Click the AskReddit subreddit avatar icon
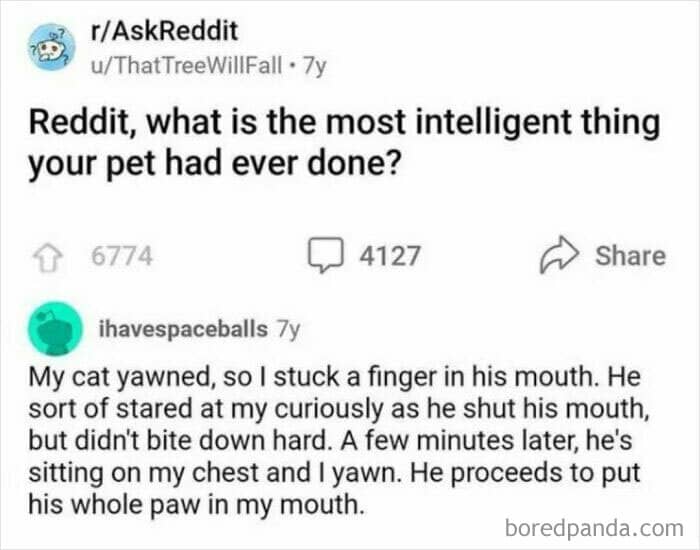Viewport: 700px width, 550px height. tap(51, 47)
